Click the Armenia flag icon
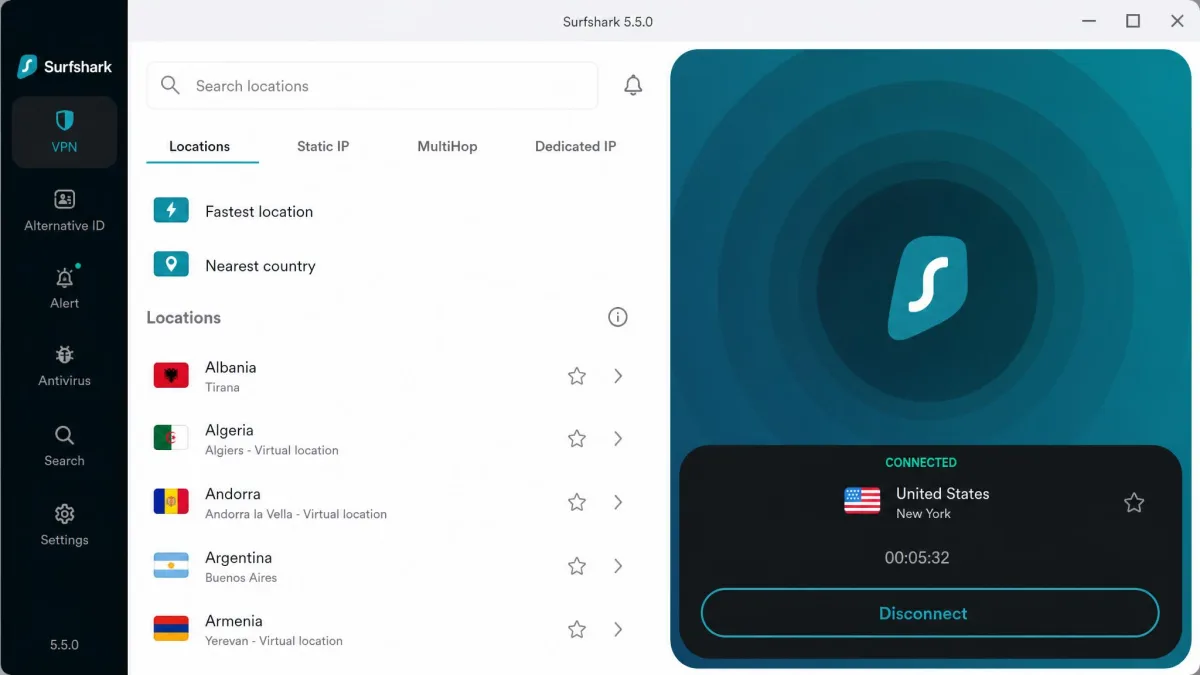 point(171,628)
